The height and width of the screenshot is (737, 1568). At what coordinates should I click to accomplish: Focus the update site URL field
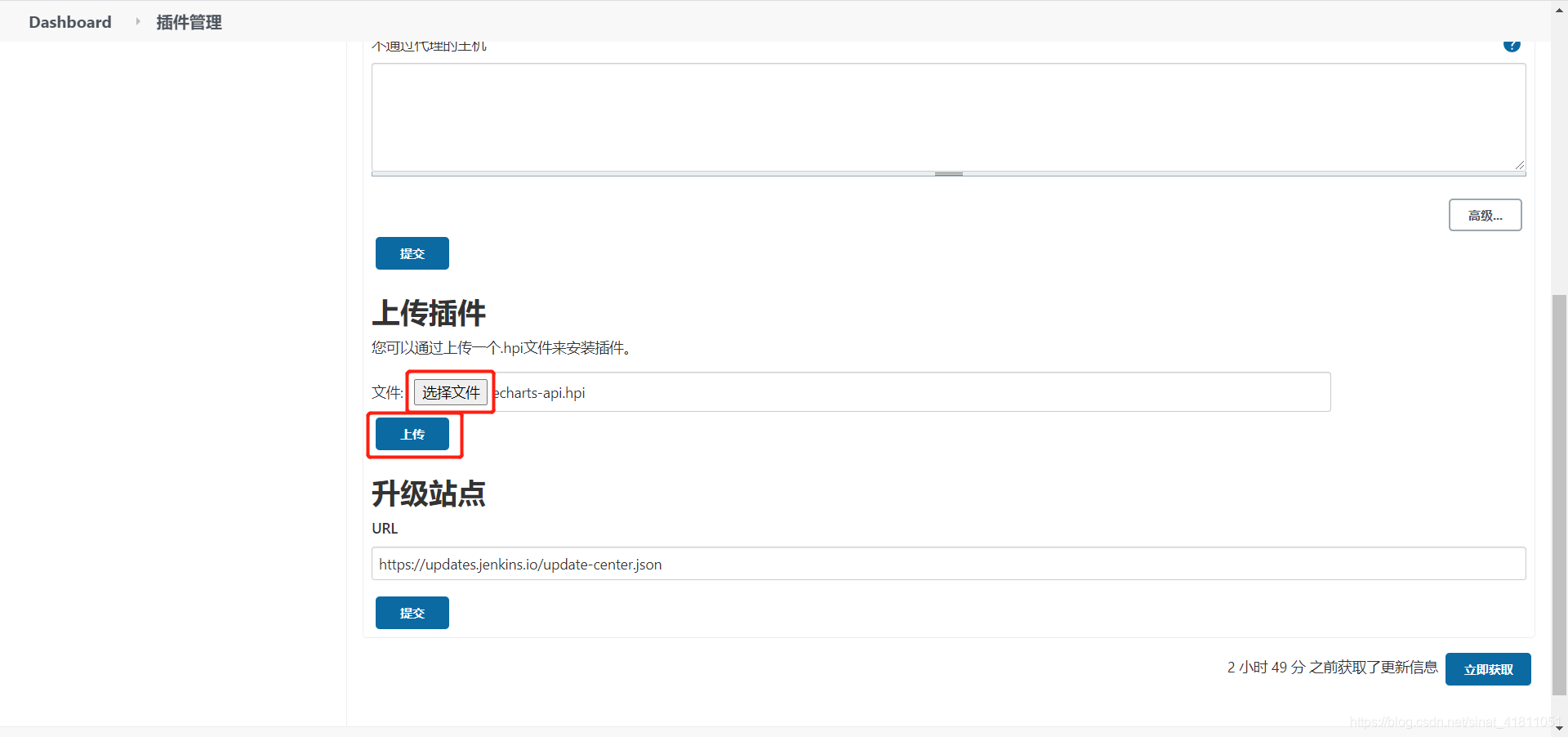[948, 564]
